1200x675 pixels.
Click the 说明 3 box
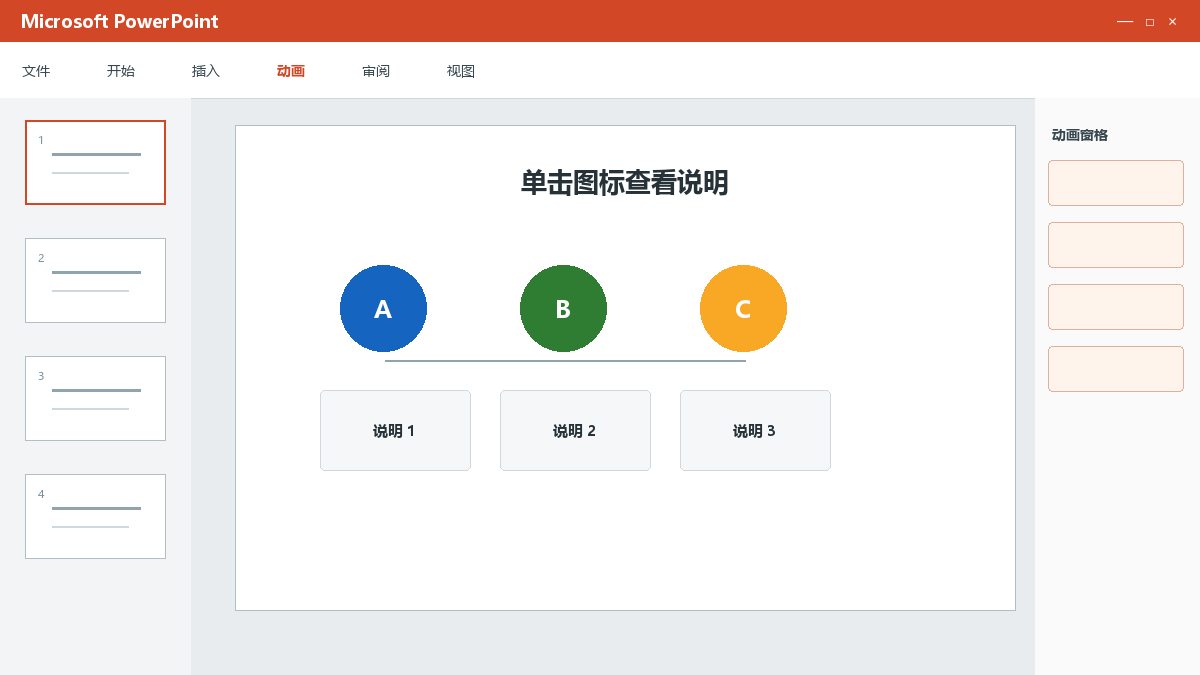[x=755, y=430]
